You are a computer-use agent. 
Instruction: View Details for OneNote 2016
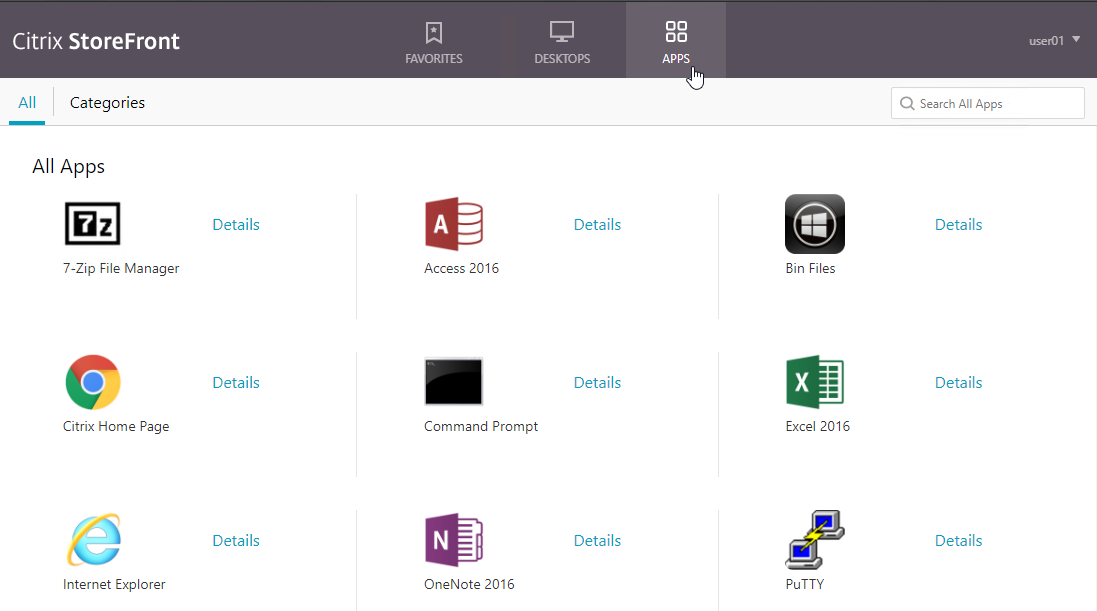[597, 541]
